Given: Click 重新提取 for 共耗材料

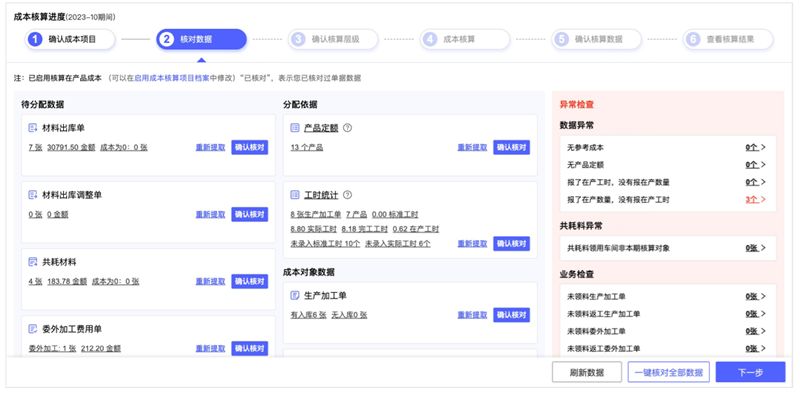Looking at the screenshot, I should (x=210, y=281).
